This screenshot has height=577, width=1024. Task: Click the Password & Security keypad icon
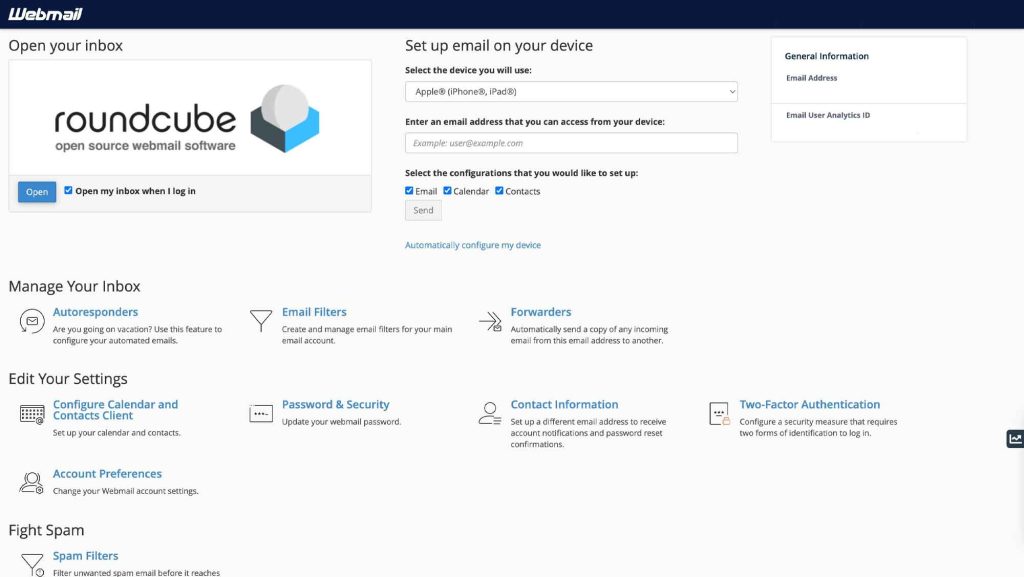point(260,412)
